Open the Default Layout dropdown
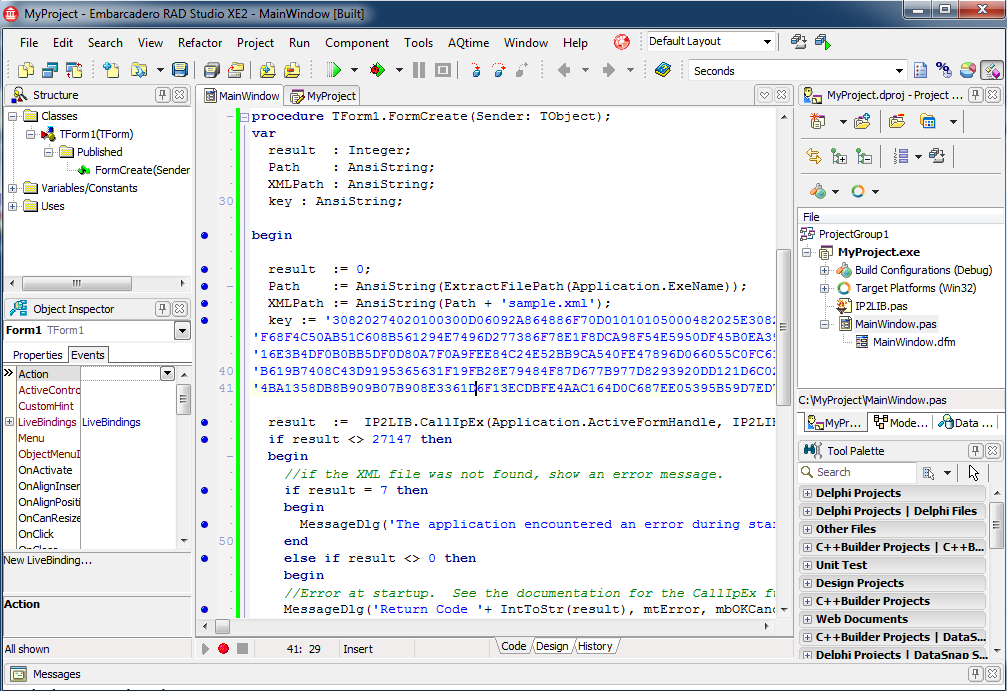 coord(767,42)
